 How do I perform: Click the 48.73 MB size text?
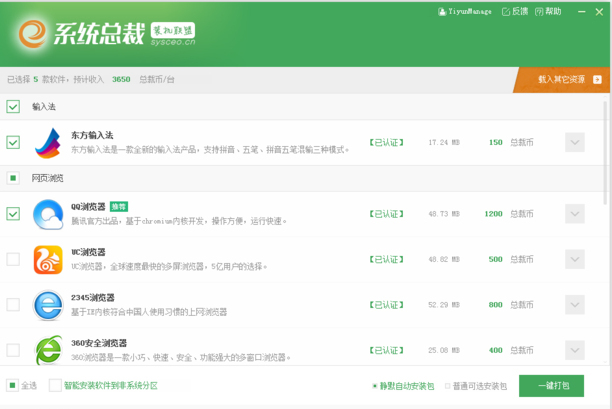tap(444, 214)
